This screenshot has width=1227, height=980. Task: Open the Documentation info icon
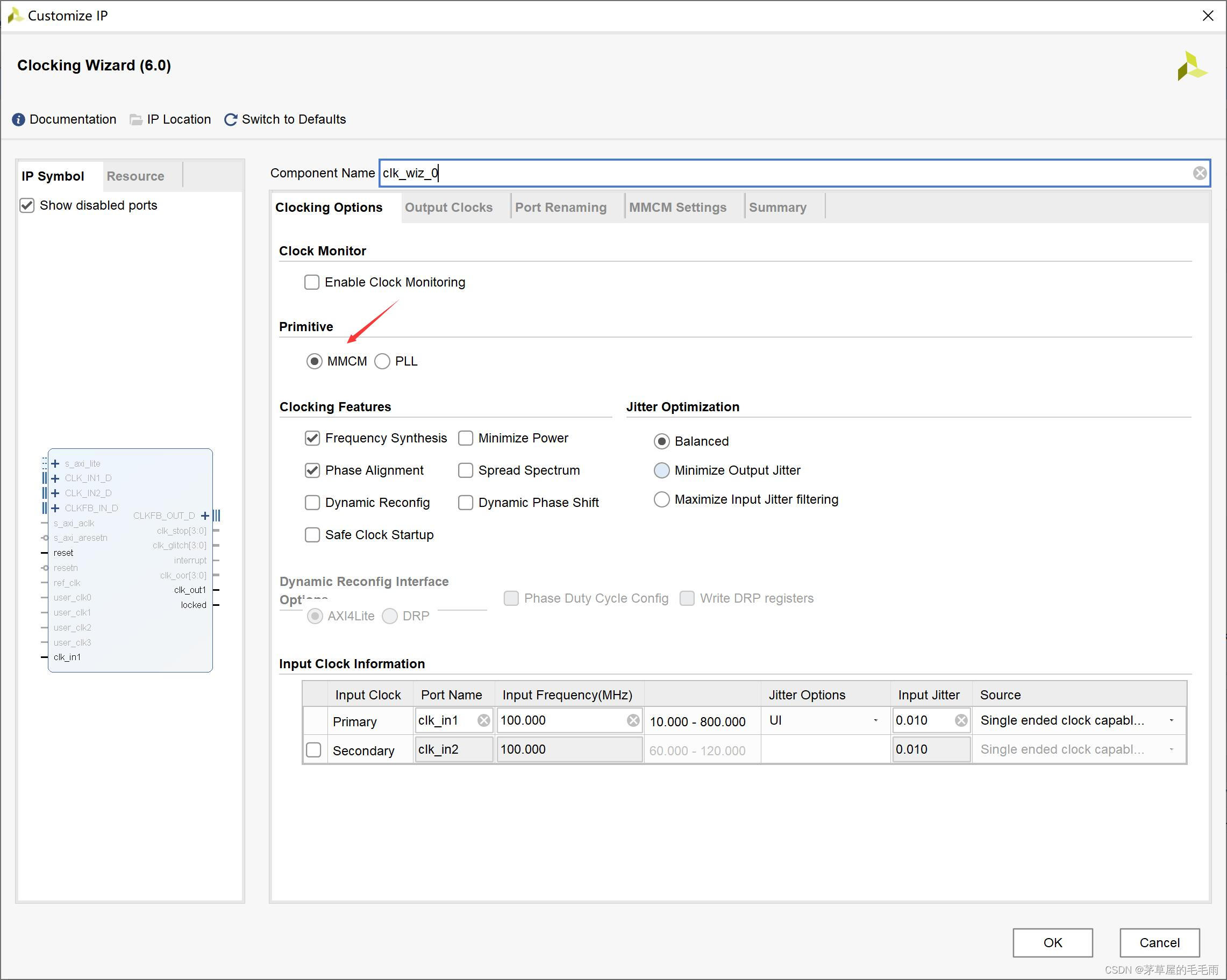coord(18,119)
